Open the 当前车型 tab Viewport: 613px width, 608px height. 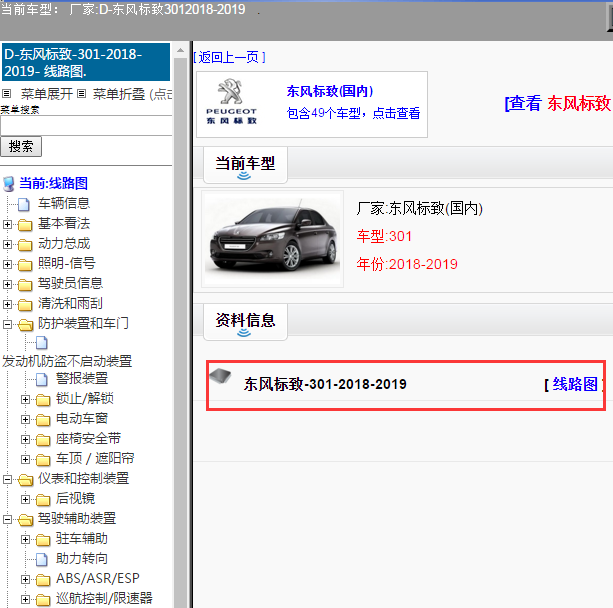click(245, 165)
